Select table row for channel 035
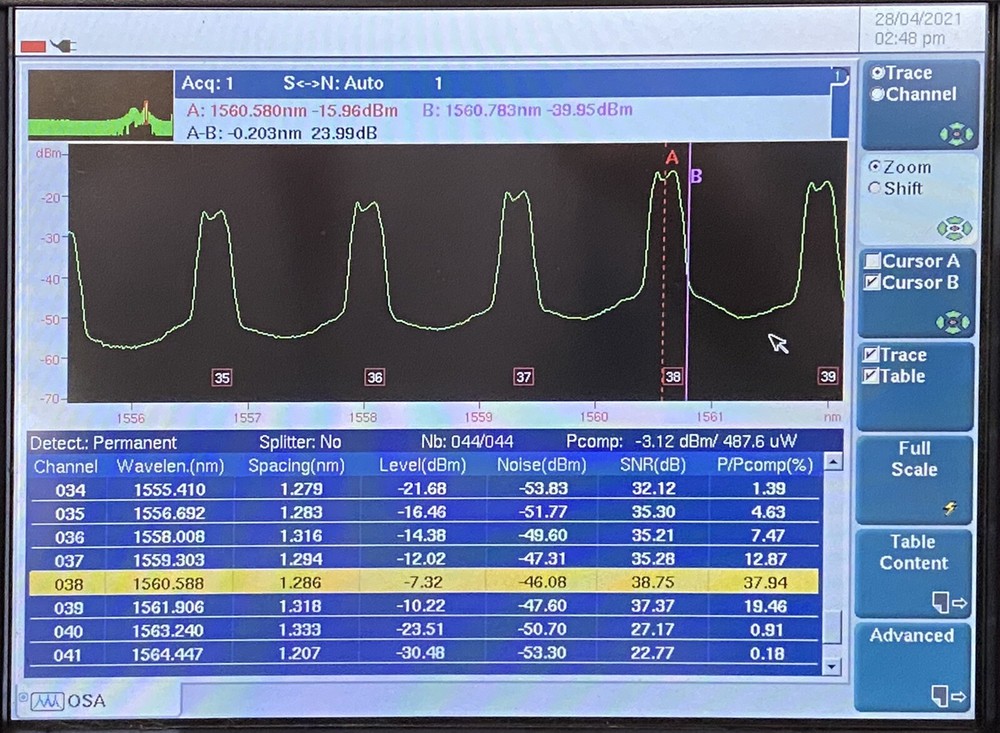Screen dimensions: 1000x733 tap(424, 513)
